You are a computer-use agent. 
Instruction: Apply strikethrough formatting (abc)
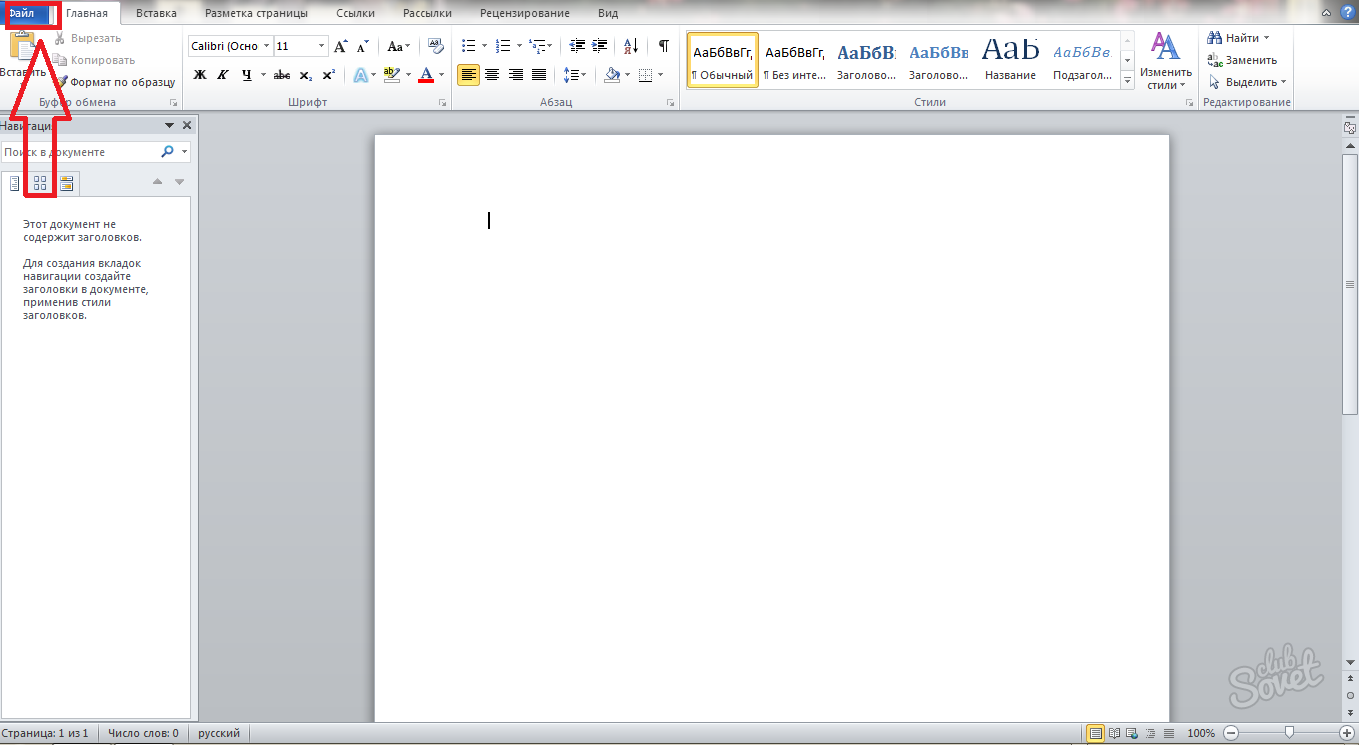(x=282, y=74)
